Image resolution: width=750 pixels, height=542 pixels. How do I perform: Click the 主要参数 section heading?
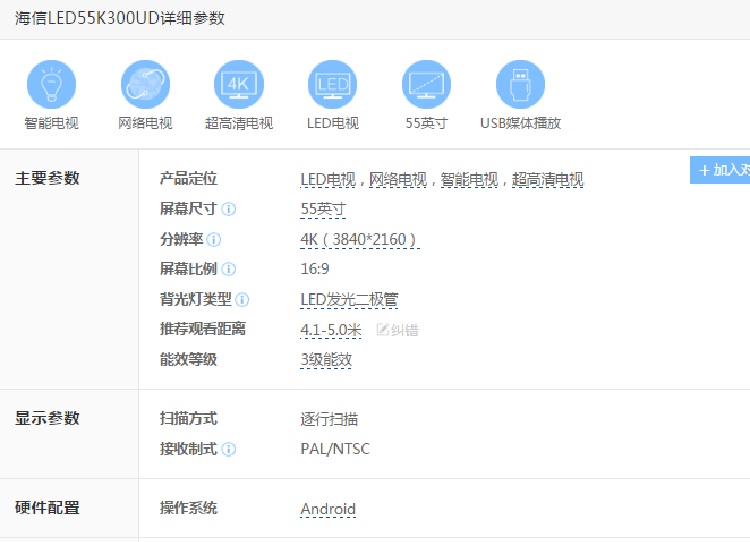47,178
